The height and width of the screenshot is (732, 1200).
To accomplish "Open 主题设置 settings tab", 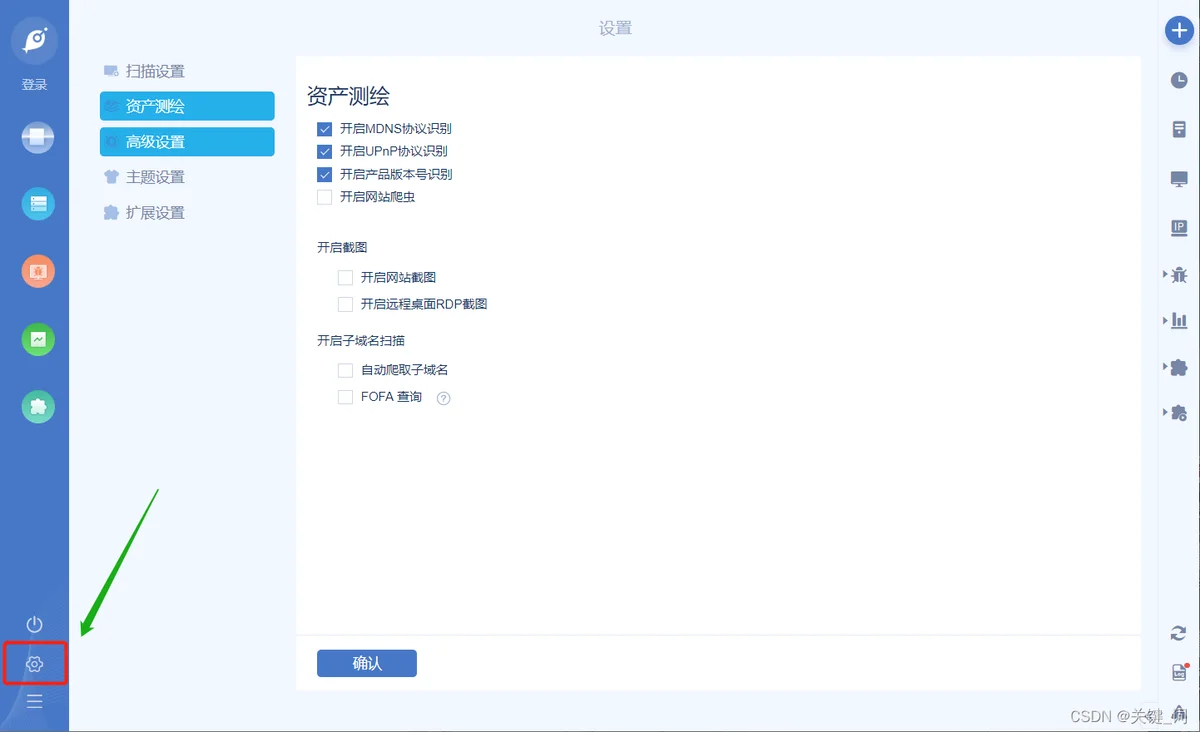I will pos(187,177).
